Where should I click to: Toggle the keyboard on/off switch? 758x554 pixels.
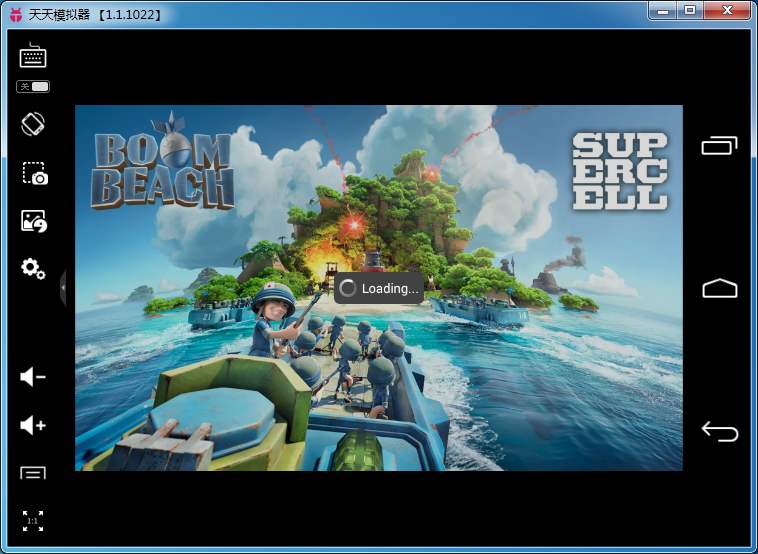coord(33,87)
